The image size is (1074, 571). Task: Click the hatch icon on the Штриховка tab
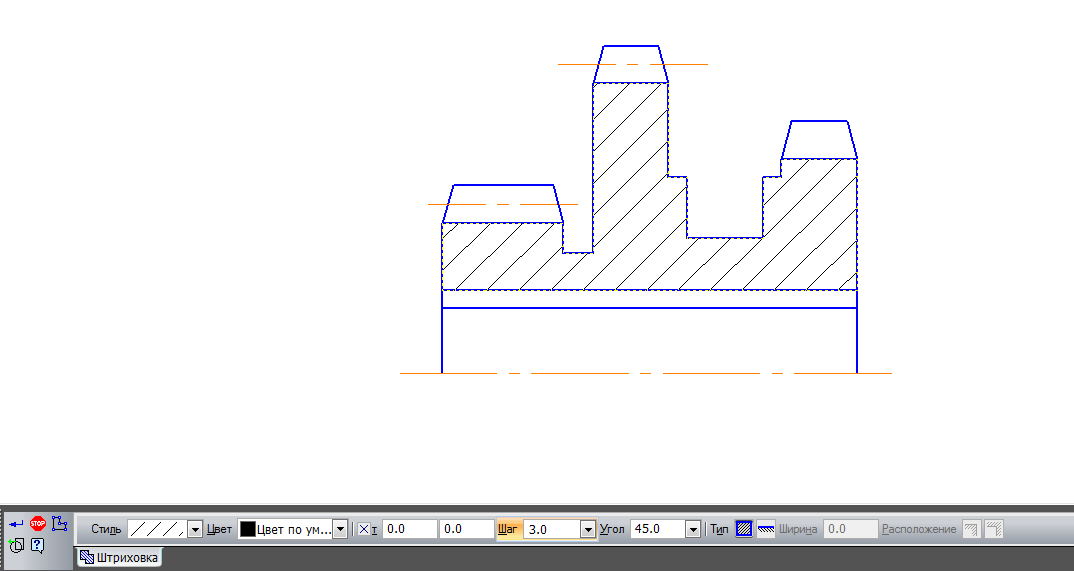coord(87,557)
